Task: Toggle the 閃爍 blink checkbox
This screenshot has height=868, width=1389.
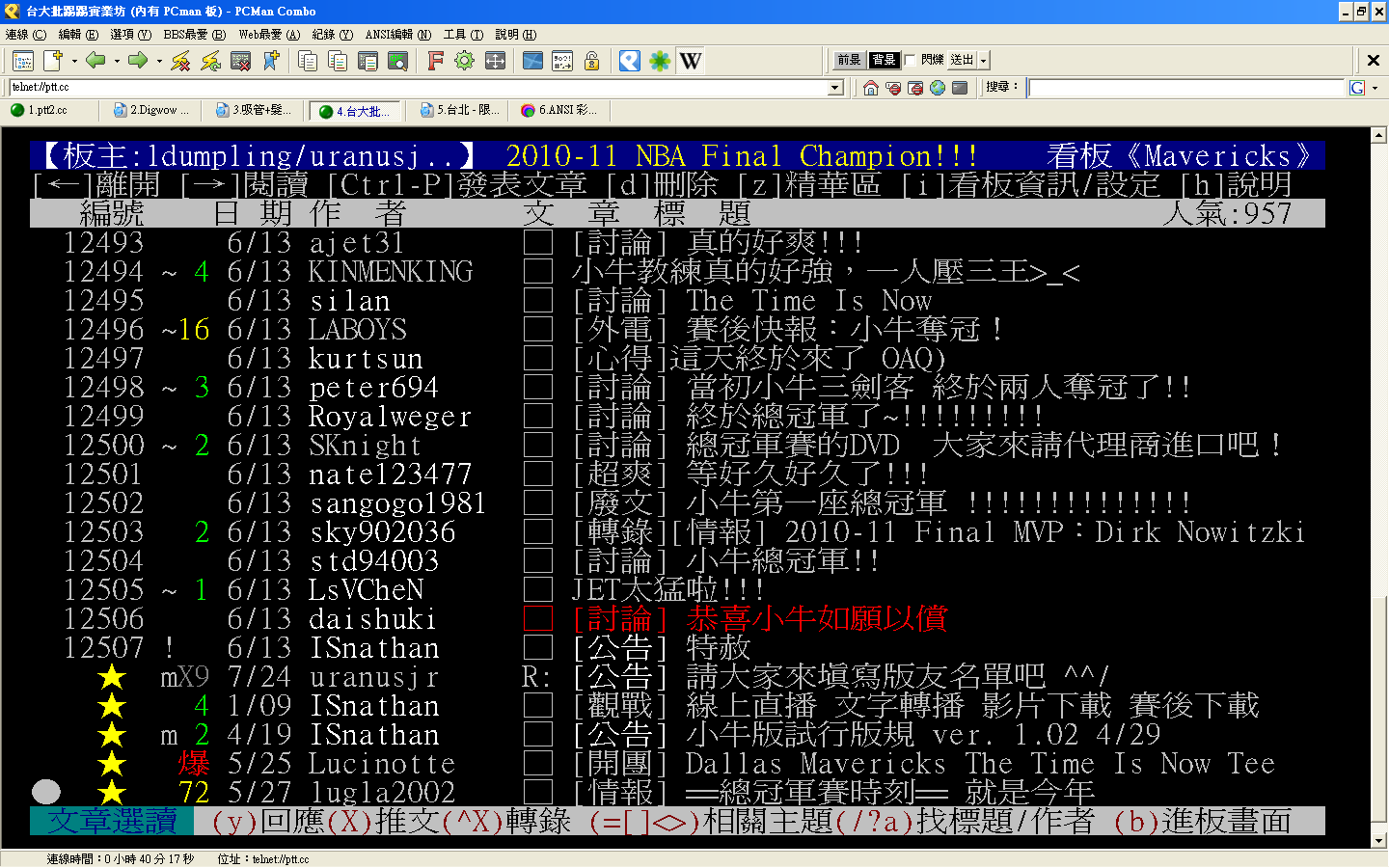Action: [x=910, y=60]
